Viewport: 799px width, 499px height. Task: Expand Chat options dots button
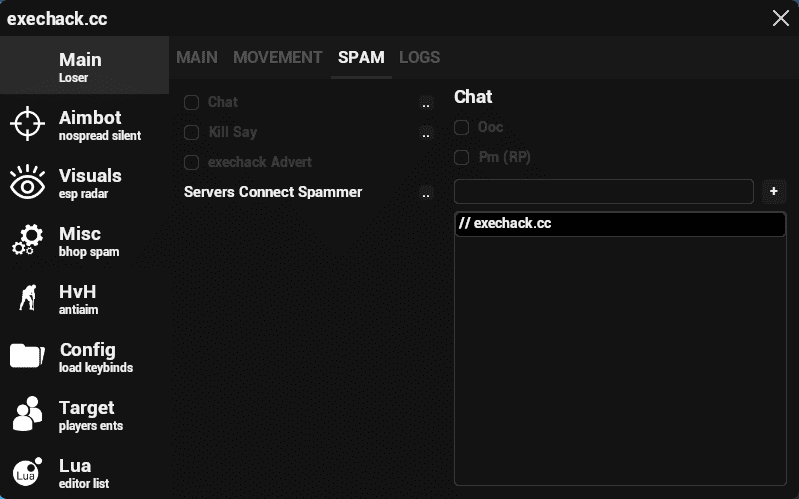click(426, 103)
